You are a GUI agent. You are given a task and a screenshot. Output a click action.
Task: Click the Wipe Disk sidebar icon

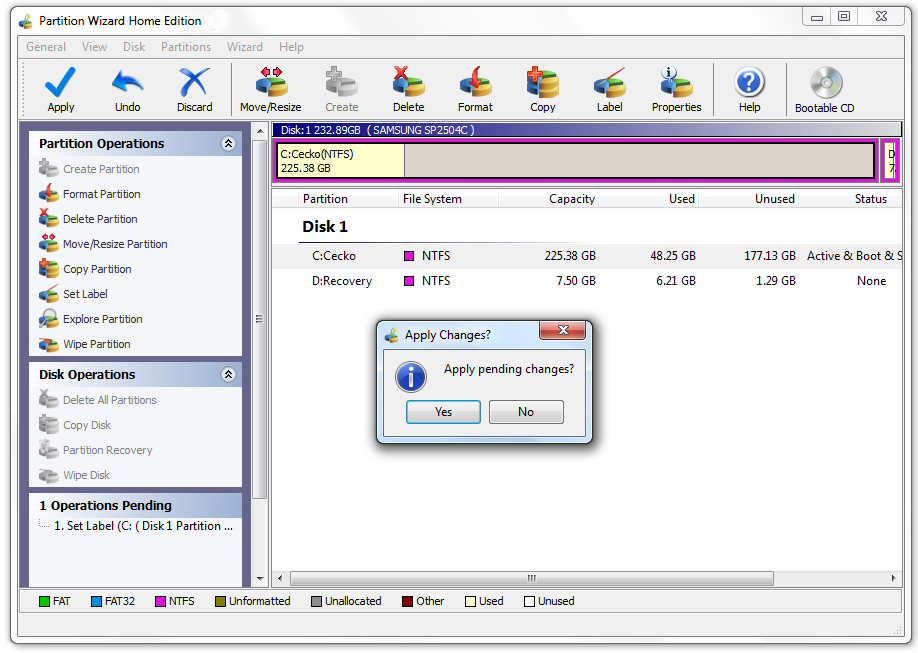49,475
